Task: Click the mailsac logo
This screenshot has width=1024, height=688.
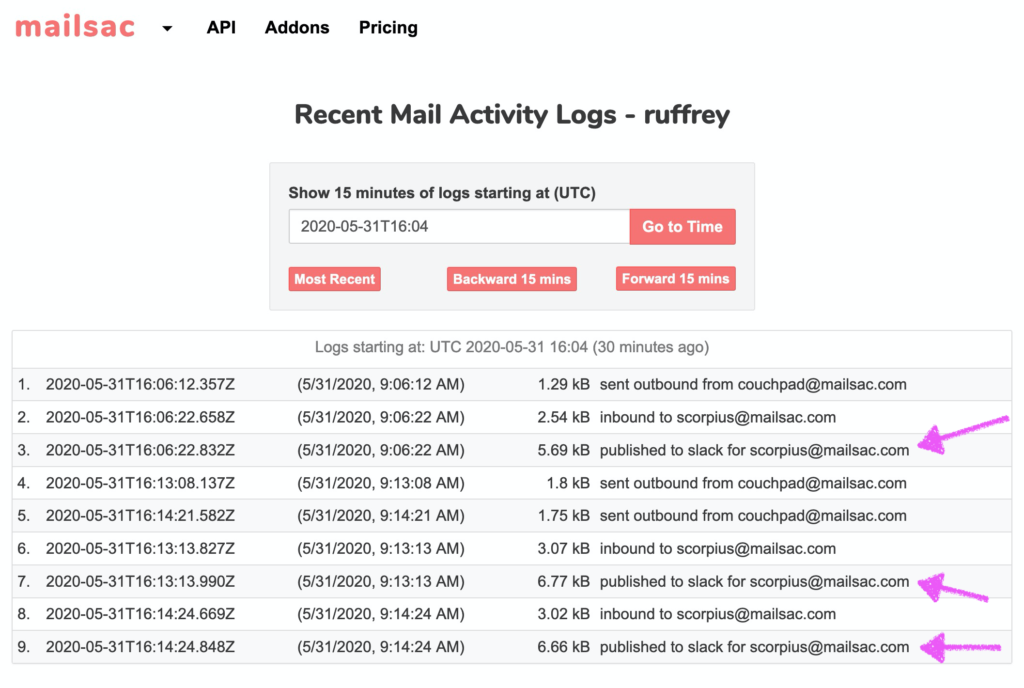Action: point(75,27)
